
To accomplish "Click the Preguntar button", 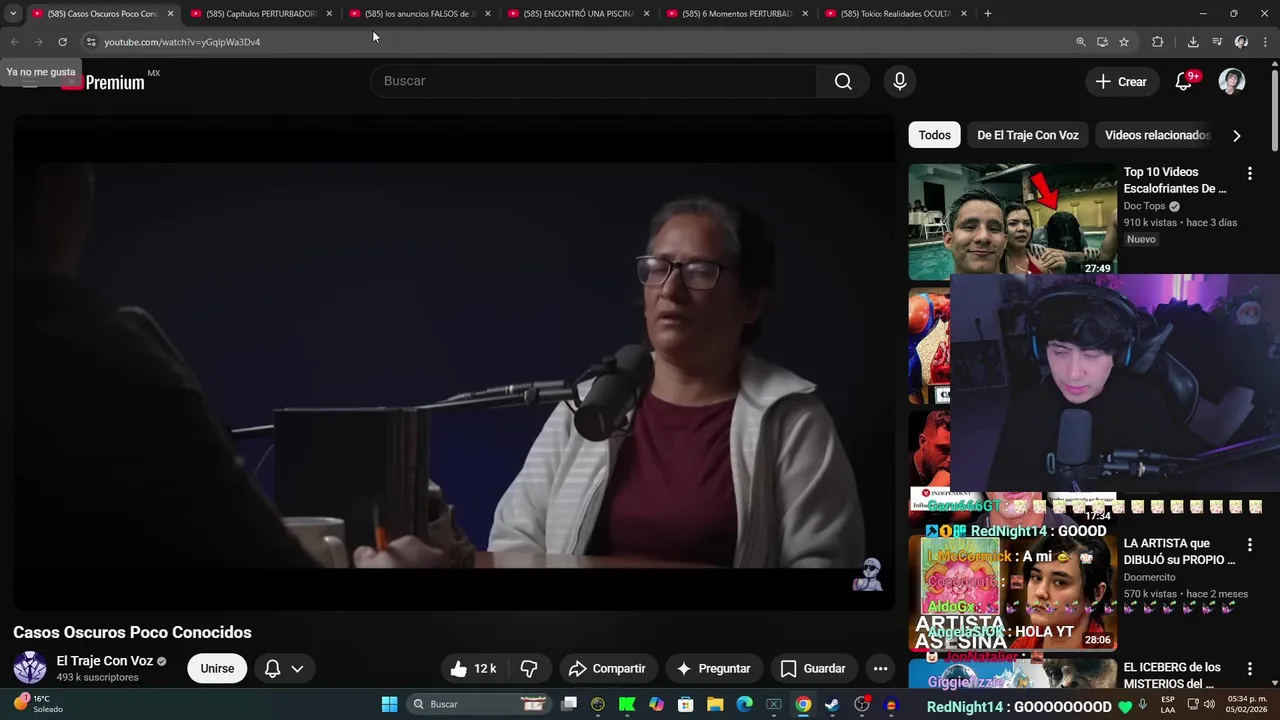I will pyautogui.click(x=714, y=669).
